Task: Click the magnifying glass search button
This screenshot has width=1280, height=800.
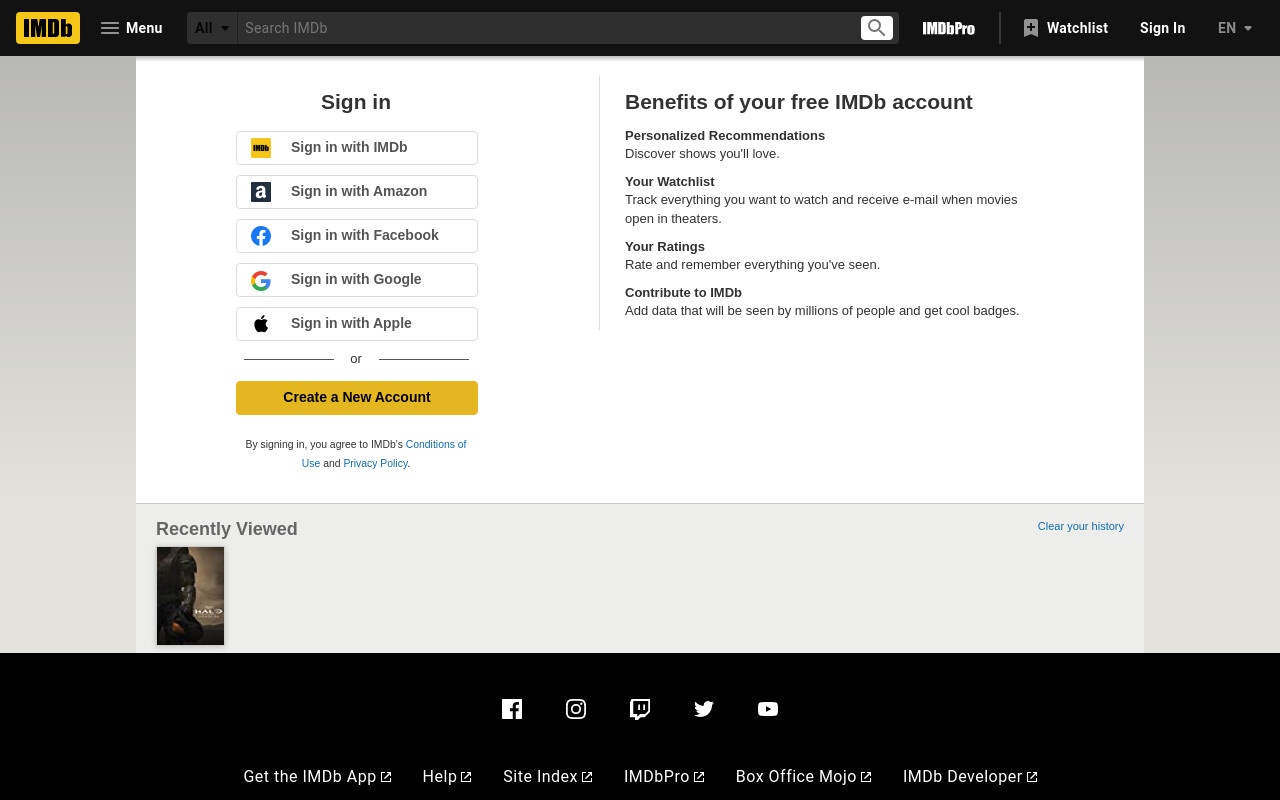Action: pyautogui.click(x=877, y=28)
